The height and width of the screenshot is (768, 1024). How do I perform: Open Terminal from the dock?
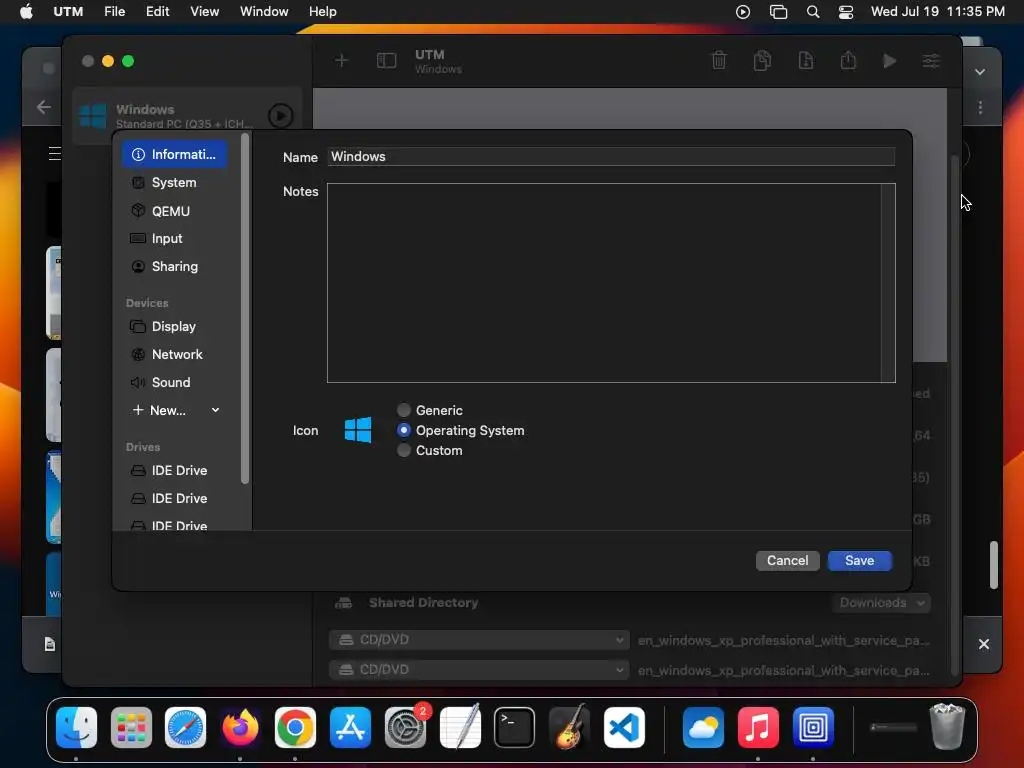[515, 728]
